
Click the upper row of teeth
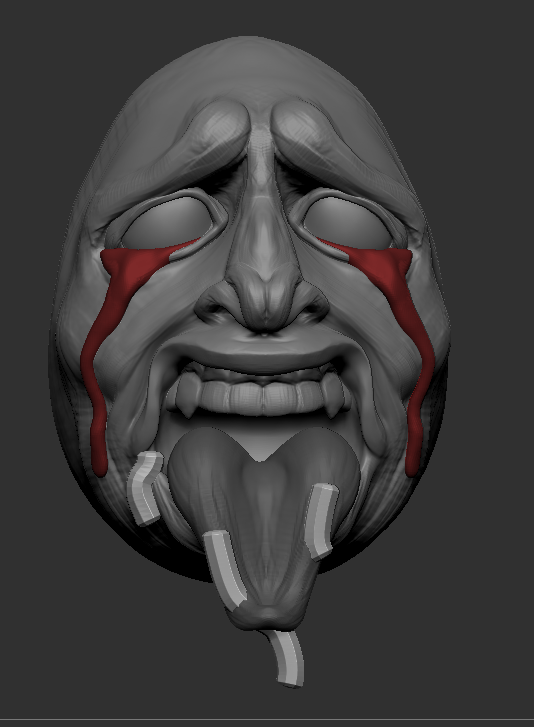pos(262,394)
